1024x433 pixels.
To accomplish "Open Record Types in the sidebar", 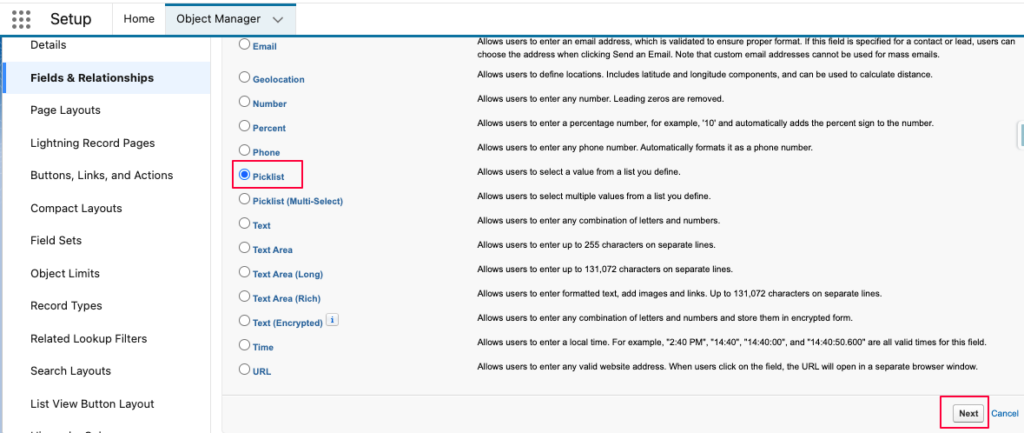I will point(66,306).
